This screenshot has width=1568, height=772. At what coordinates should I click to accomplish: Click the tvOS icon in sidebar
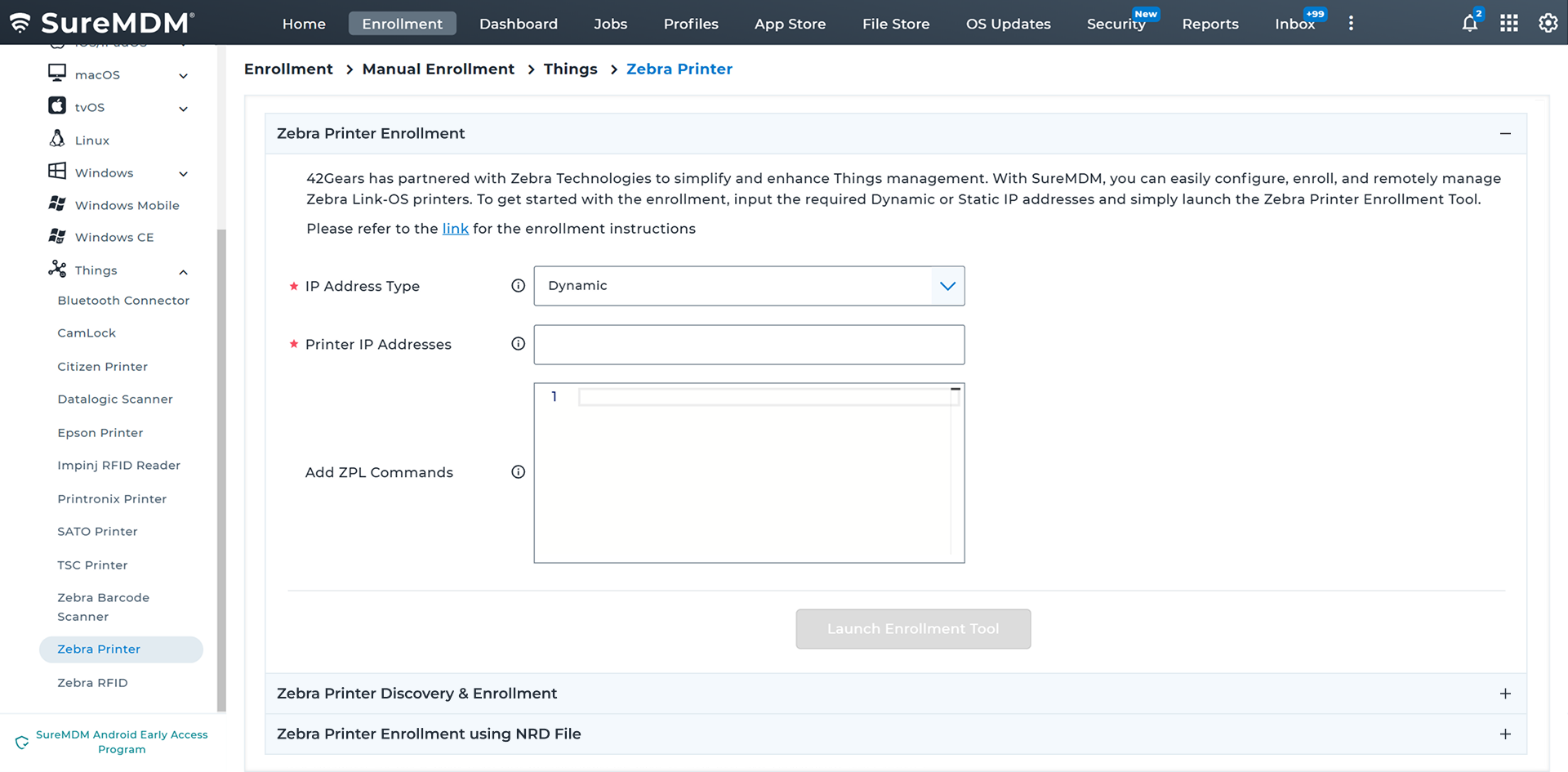[57, 106]
